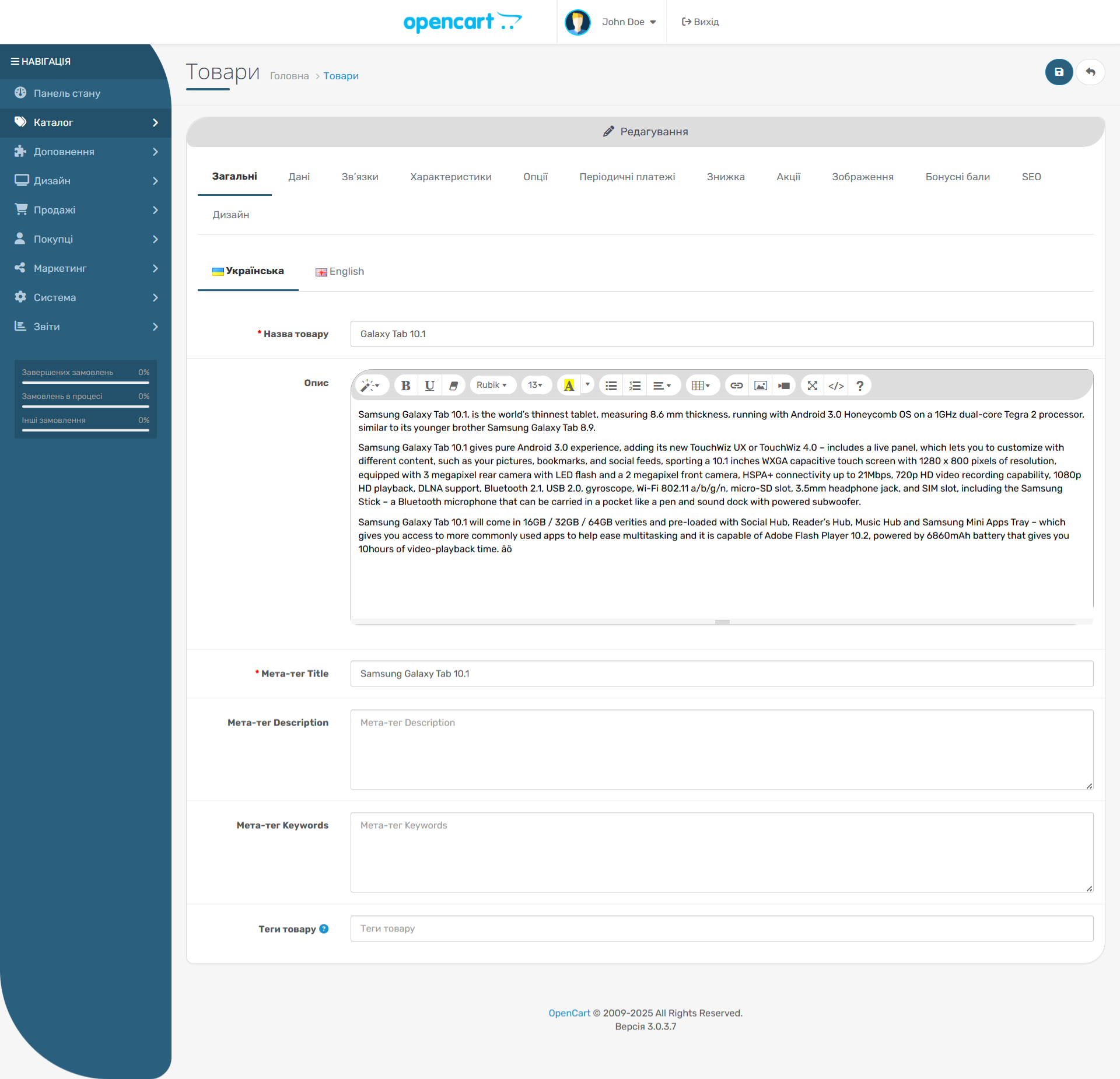
Task: Open the SEO tab
Action: point(1031,177)
